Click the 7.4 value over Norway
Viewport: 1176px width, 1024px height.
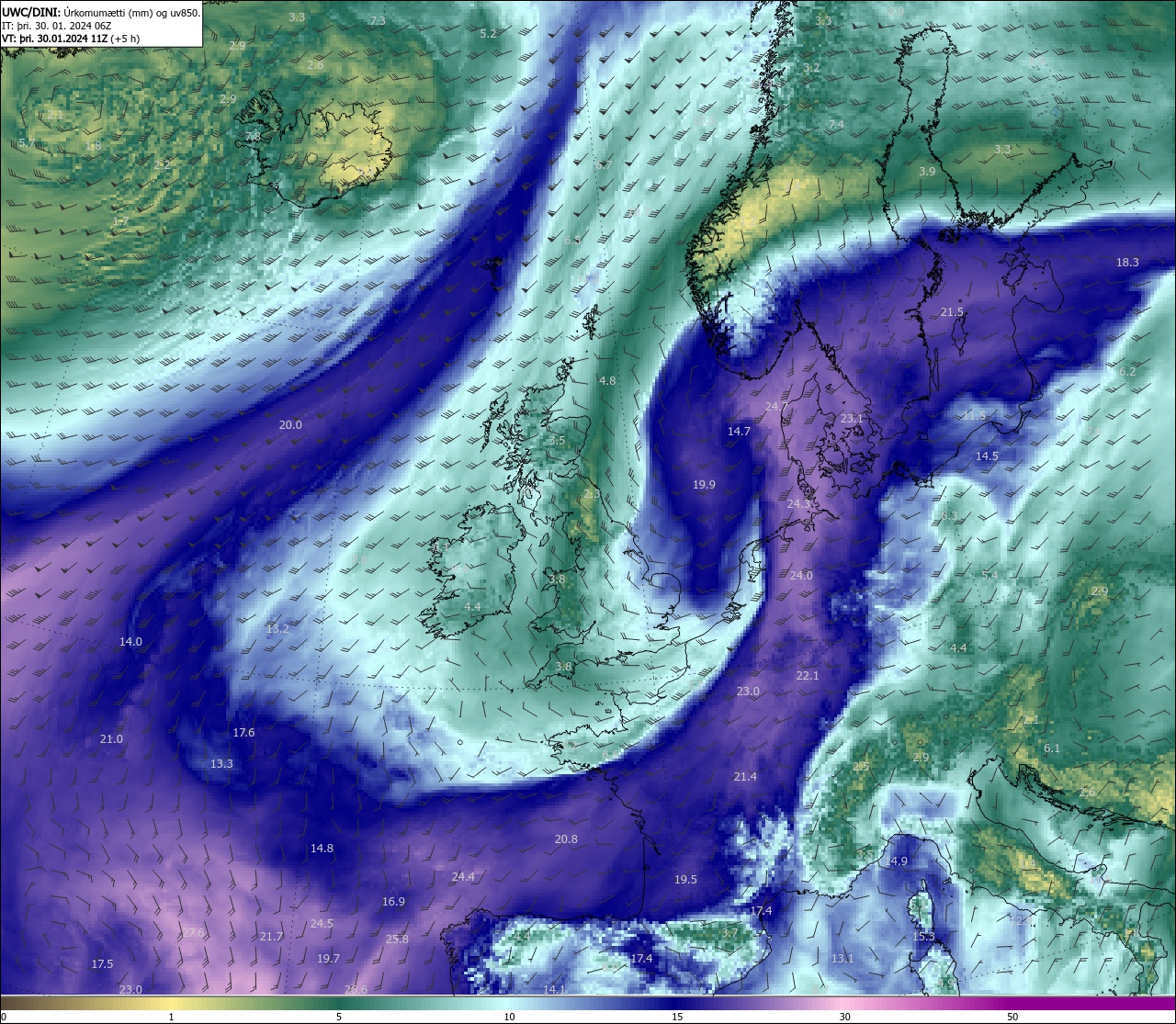pos(836,125)
